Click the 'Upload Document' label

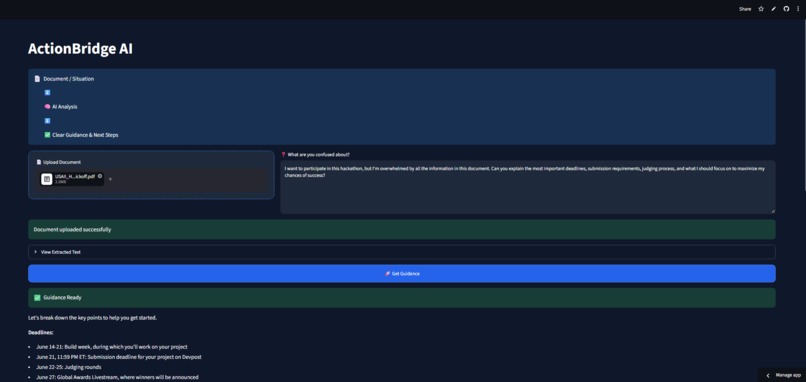62,162
